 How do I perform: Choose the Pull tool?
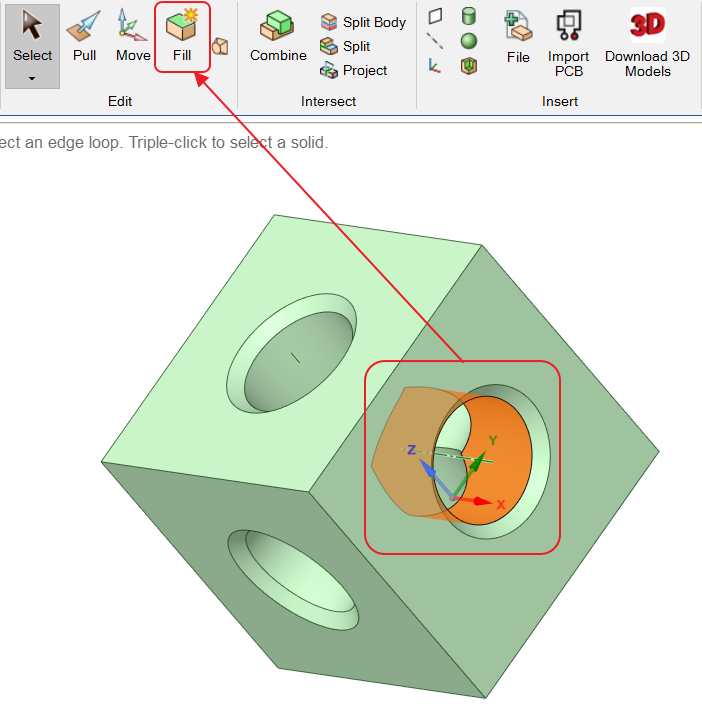(x=84, y=37)
